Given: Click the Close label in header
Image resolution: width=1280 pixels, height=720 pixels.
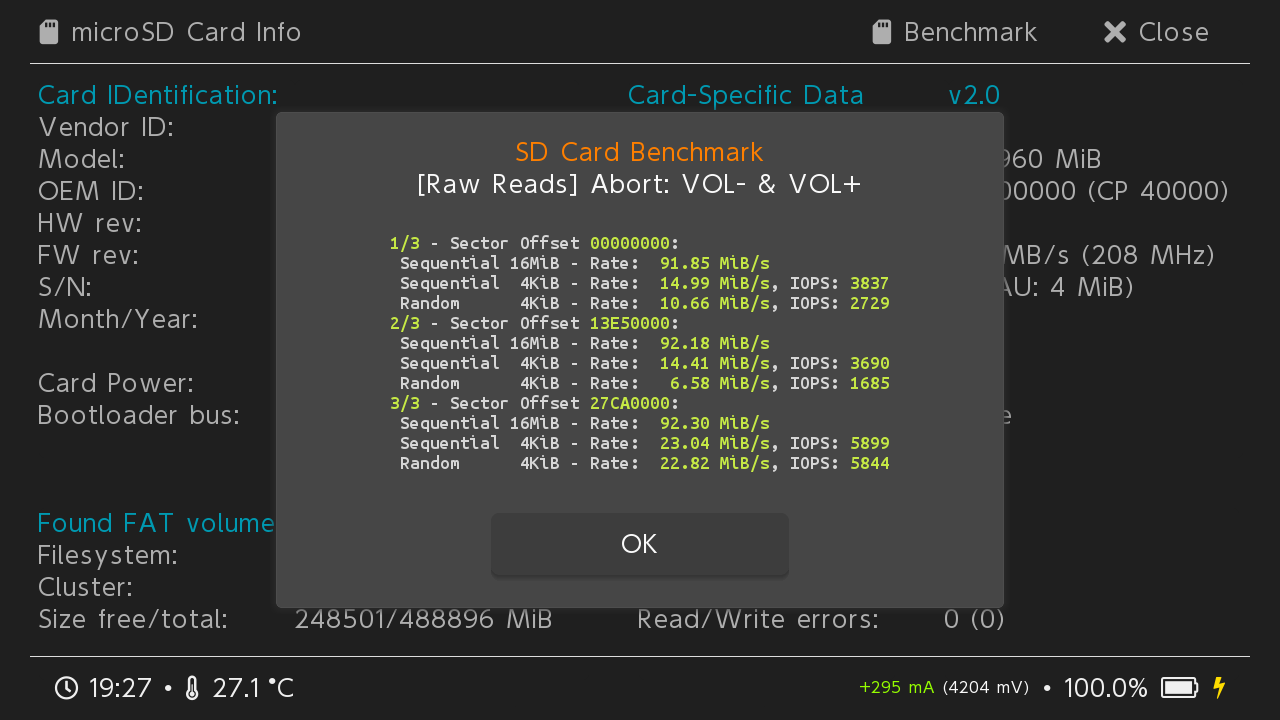Looking at the screenshot, I should (x=1174, y=32).
